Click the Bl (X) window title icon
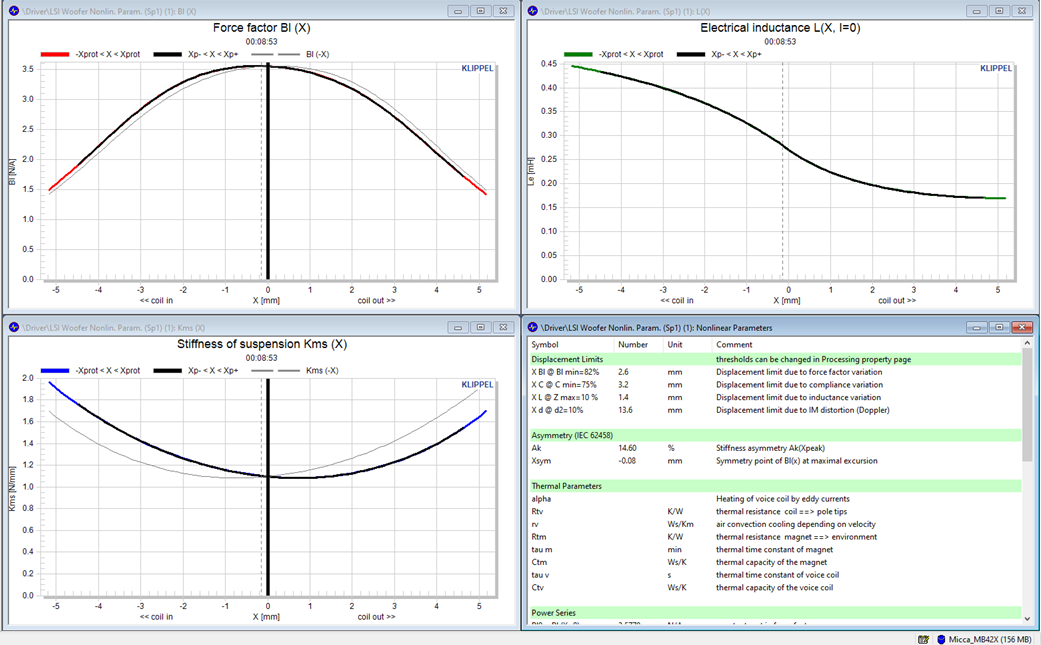Viewport: 1041px width, 645px height. pyautogui.click(x=14, y=11)
